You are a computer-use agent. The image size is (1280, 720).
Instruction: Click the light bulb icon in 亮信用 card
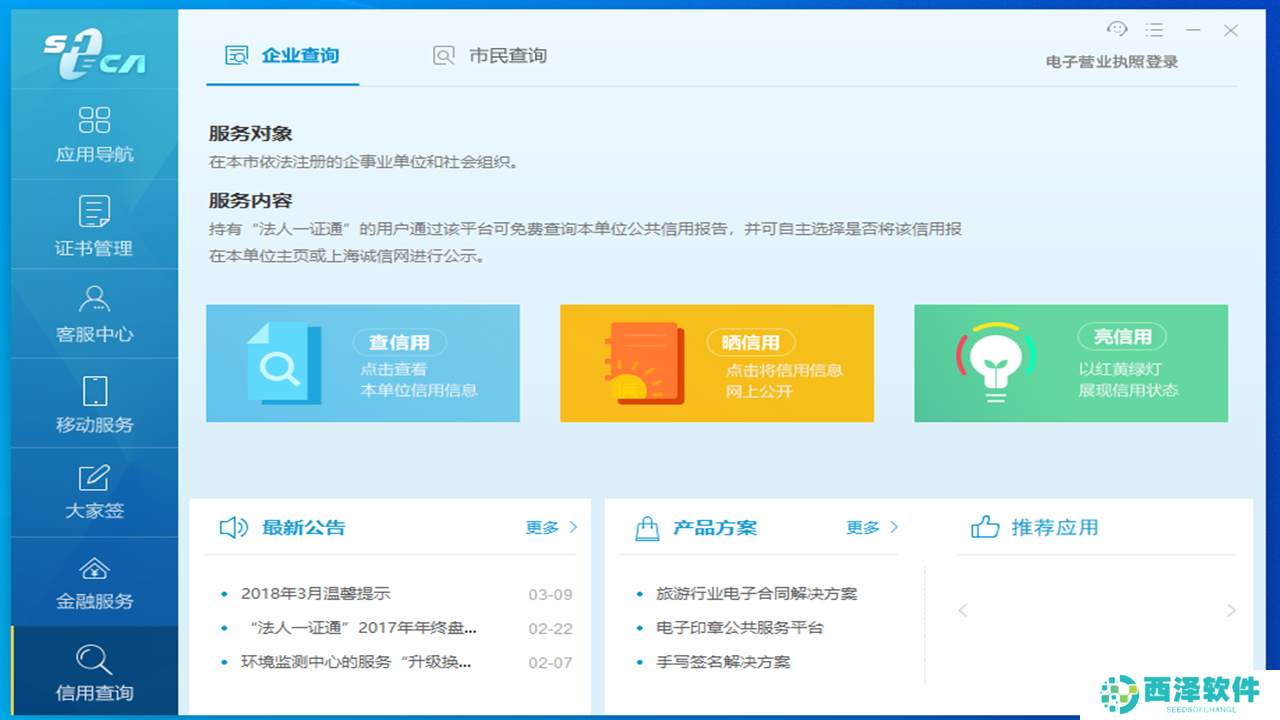click(x=995, y=362)
